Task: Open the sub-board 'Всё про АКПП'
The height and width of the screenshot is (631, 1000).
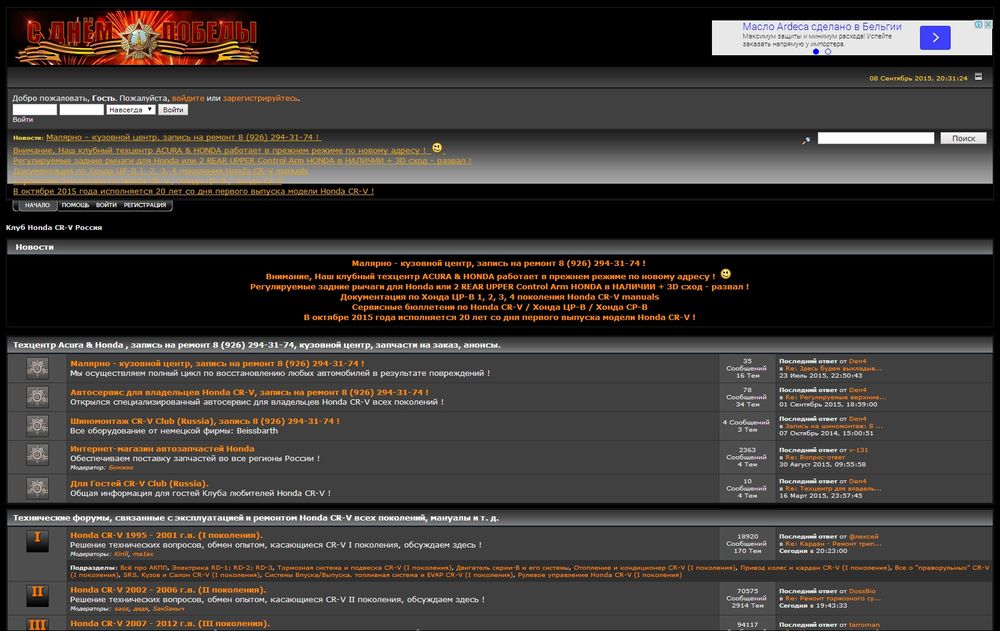Action: (144, 567)
